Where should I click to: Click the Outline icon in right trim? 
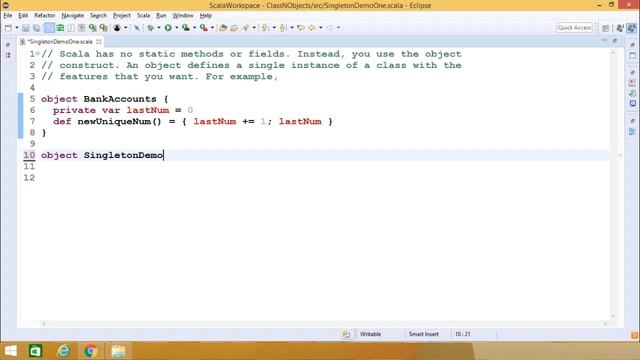[632, 131]
